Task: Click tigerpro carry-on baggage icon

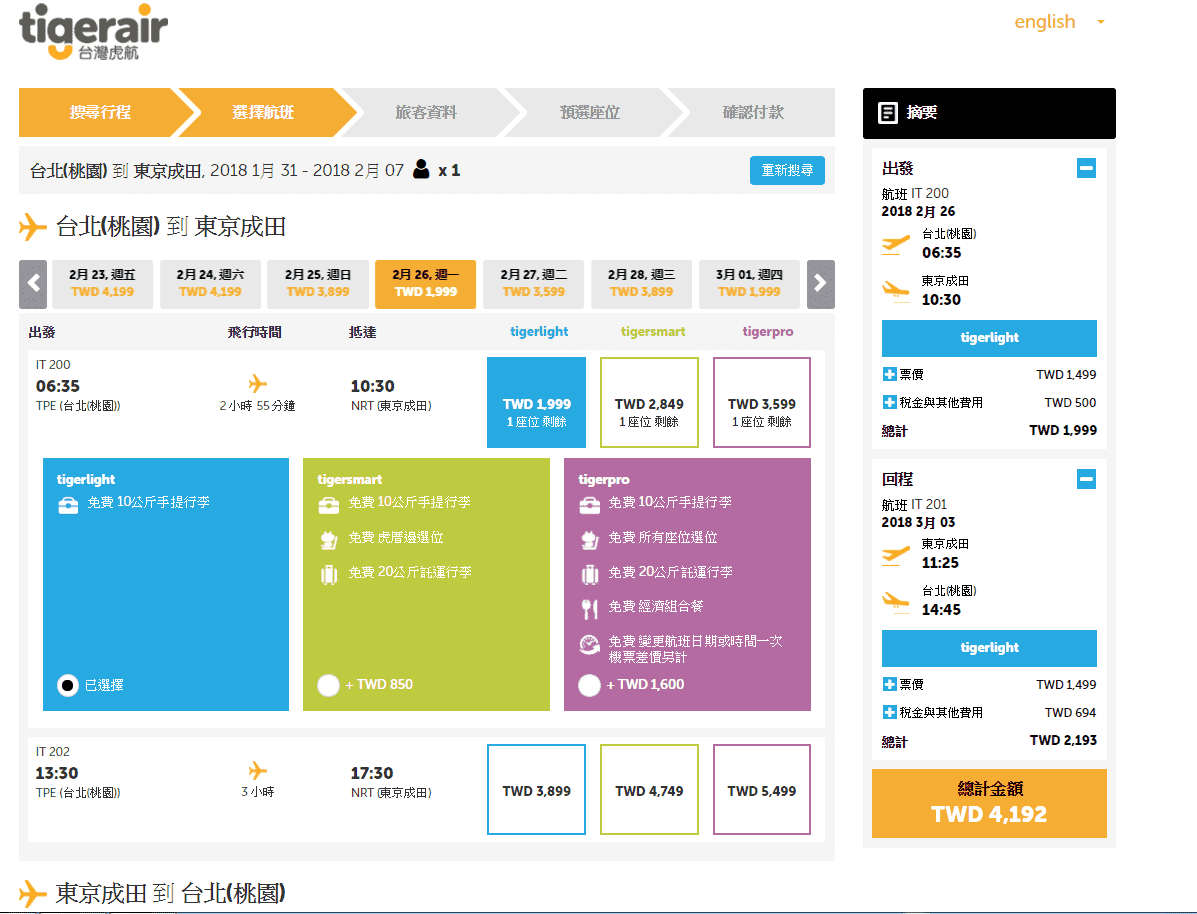Action: (589, 505)
